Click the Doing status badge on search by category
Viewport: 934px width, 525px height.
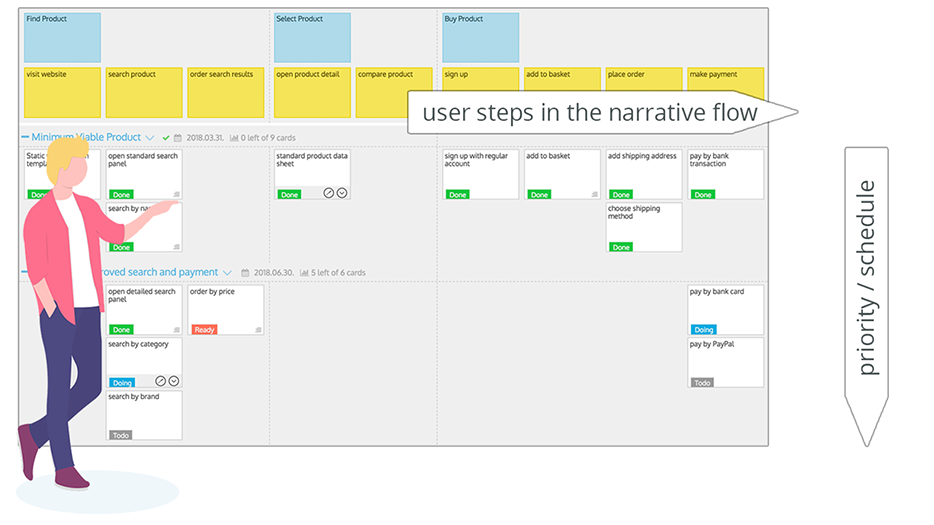122,383
